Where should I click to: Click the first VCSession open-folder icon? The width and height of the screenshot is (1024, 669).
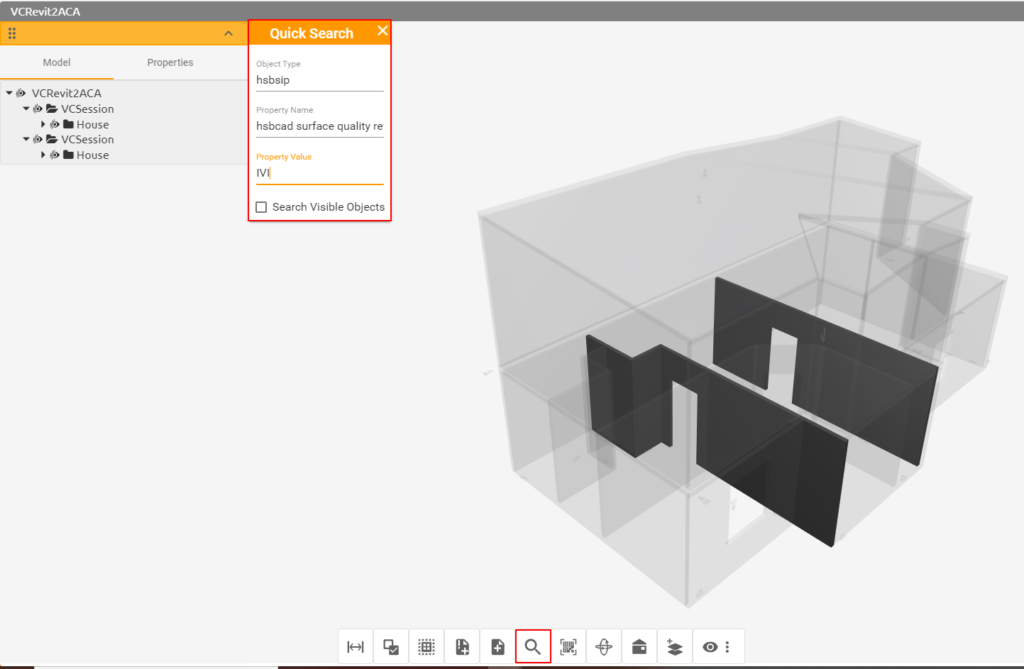(52, 108)
